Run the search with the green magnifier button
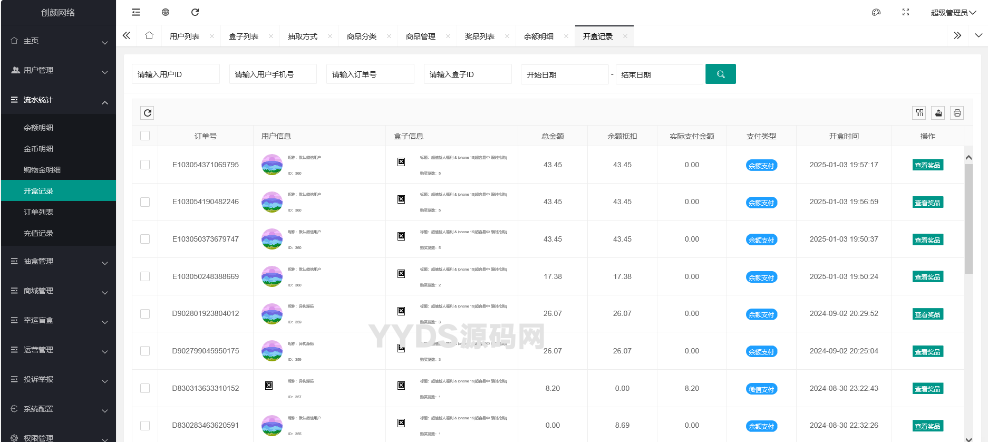The image size is (988, 442). 721,74
